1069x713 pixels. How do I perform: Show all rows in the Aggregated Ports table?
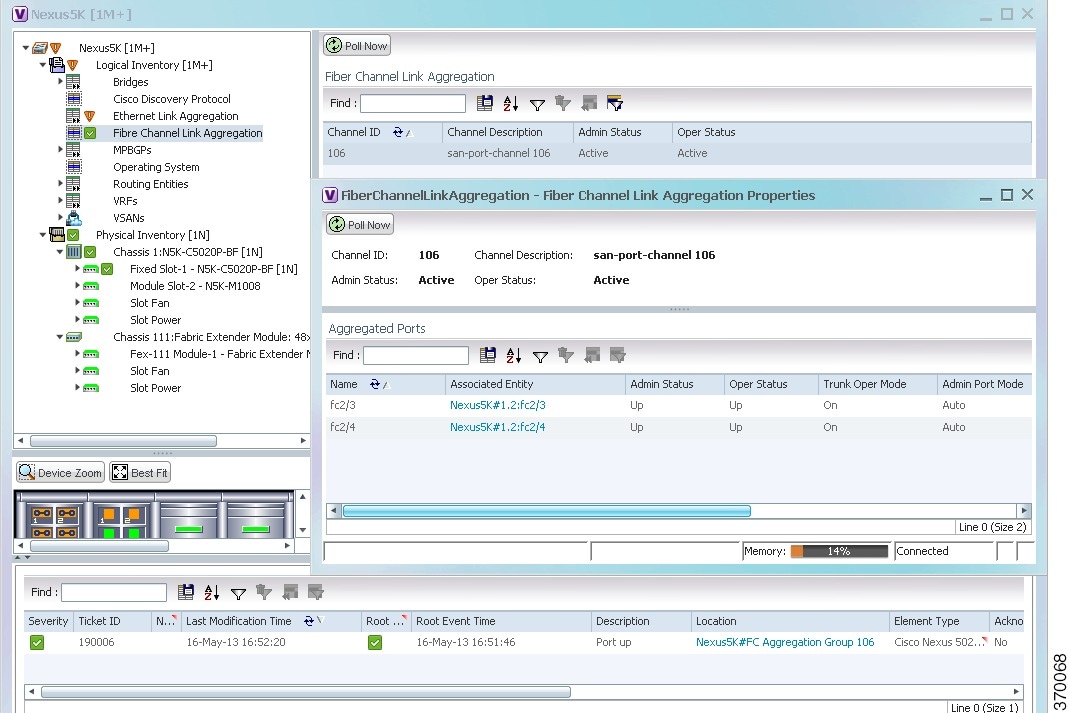coord(592,354)
